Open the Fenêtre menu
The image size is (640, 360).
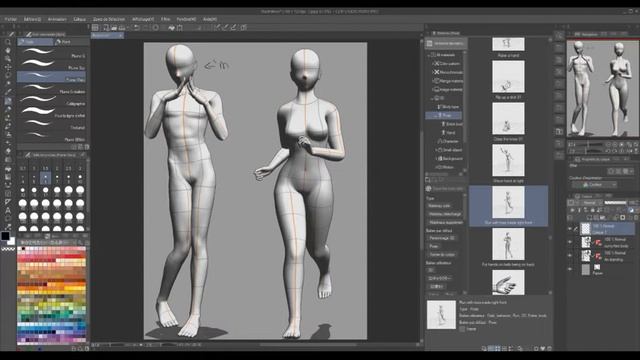(186, 19)
